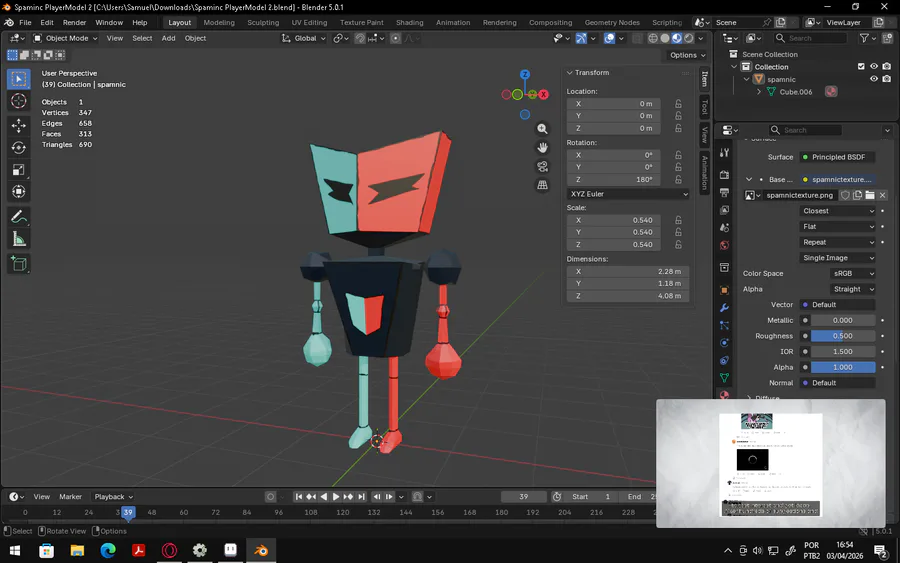900x563 pixels.
Task: Open the Modifiers wrench tab icon
Action: [x=724, y=308]
